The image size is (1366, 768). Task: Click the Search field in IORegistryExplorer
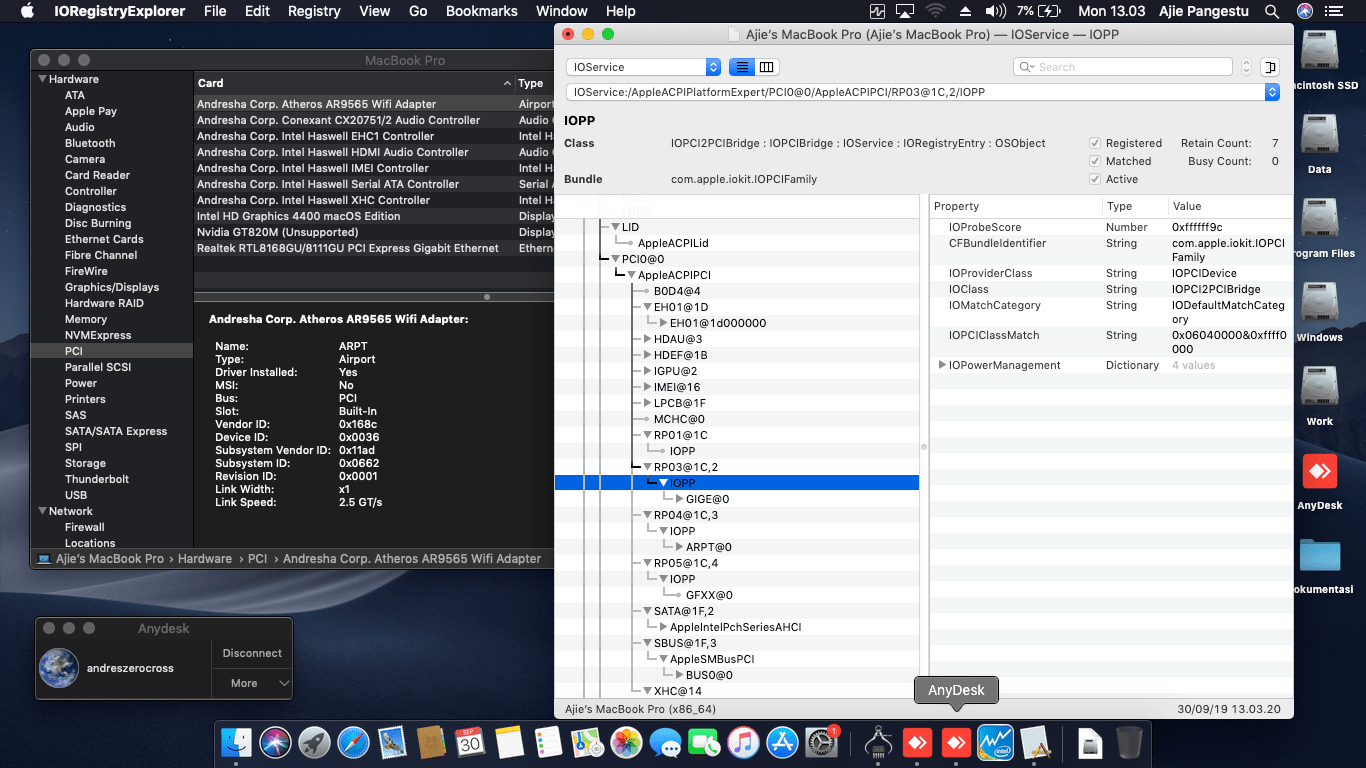(x=1123, y=67)
